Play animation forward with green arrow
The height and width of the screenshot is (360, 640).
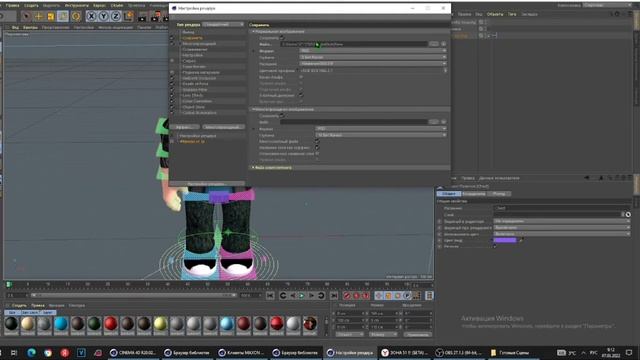pos(302,296)
